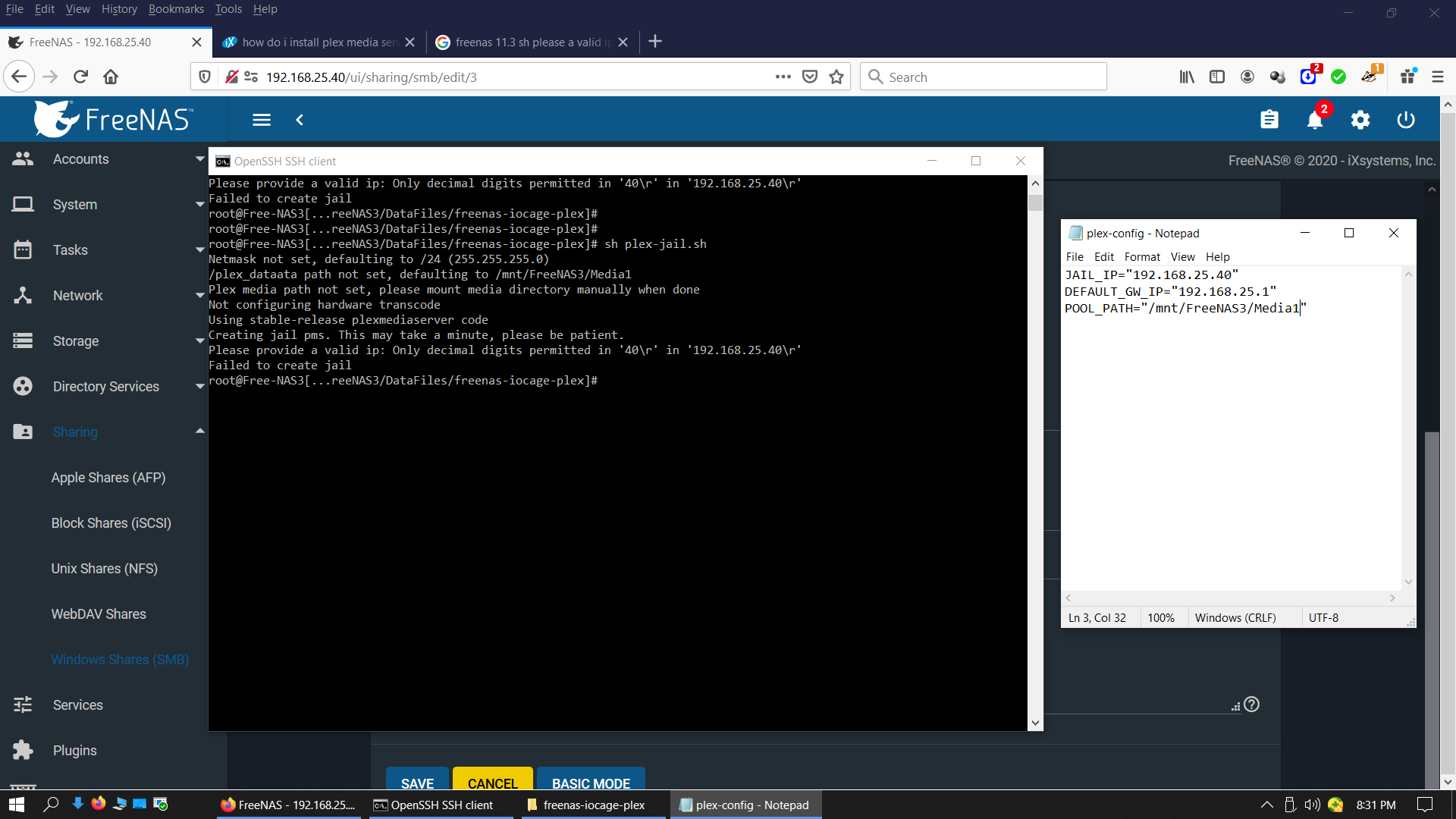The height and width of the screenshot is (819, 1456).
Task: Switch to OpenSSH SSH client taskbar item
Action: (x=441, y=805)
